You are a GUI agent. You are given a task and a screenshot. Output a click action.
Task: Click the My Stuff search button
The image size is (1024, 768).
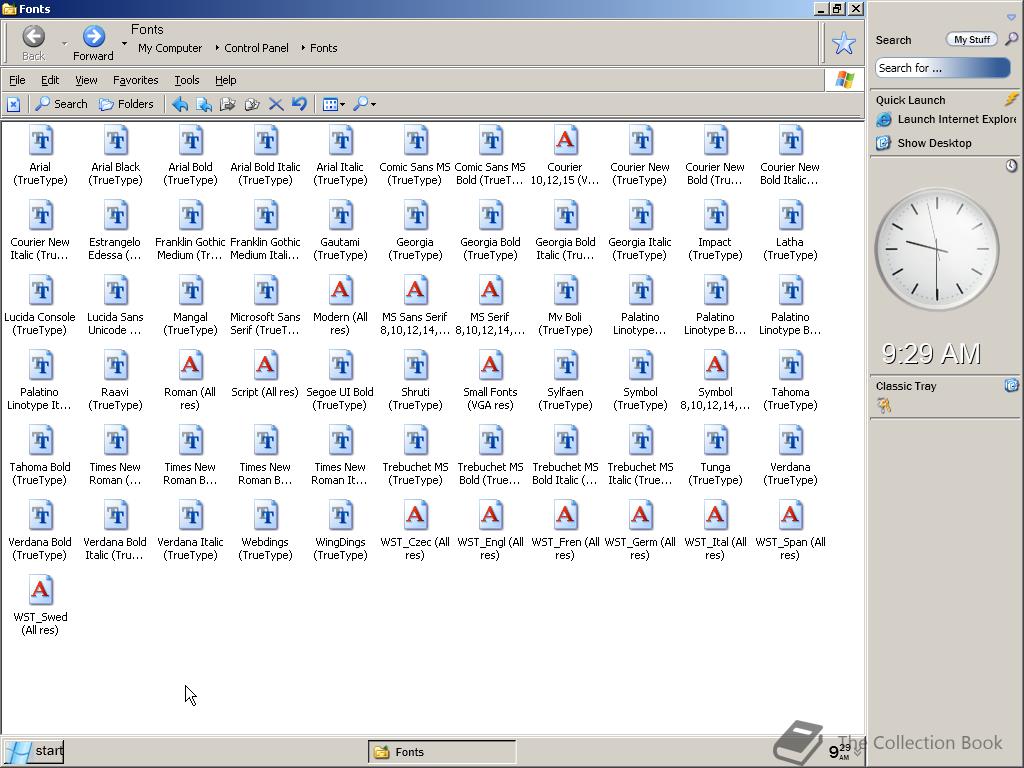click(x=972, y=40)
